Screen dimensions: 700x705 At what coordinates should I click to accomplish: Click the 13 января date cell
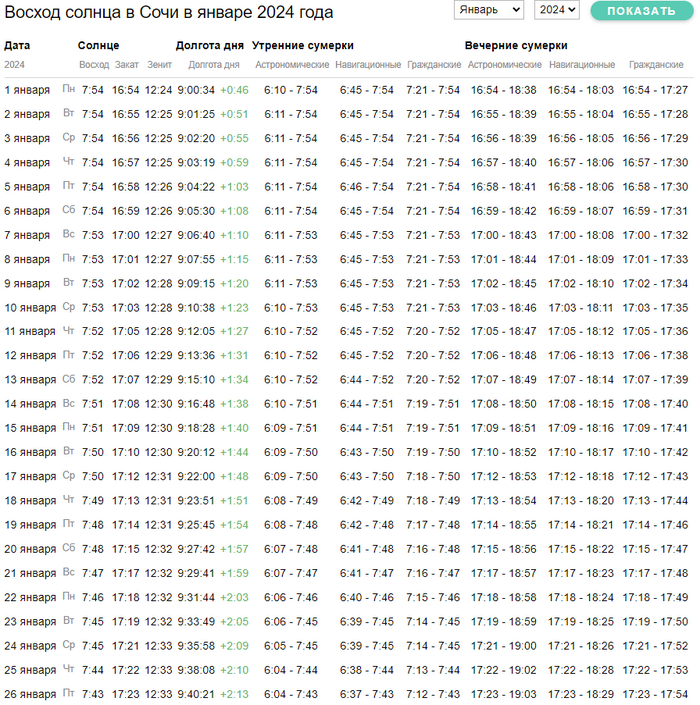tap(30, 380)
